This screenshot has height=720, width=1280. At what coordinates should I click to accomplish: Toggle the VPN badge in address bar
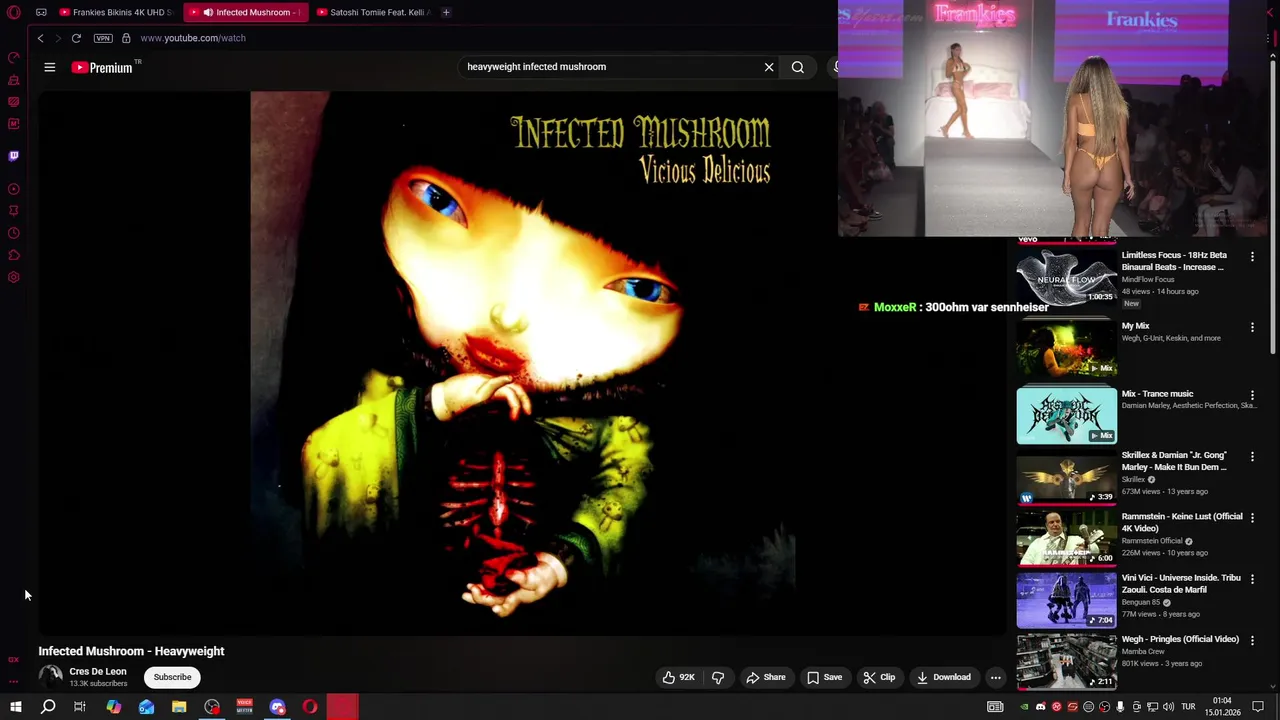[x=103, y=38]
